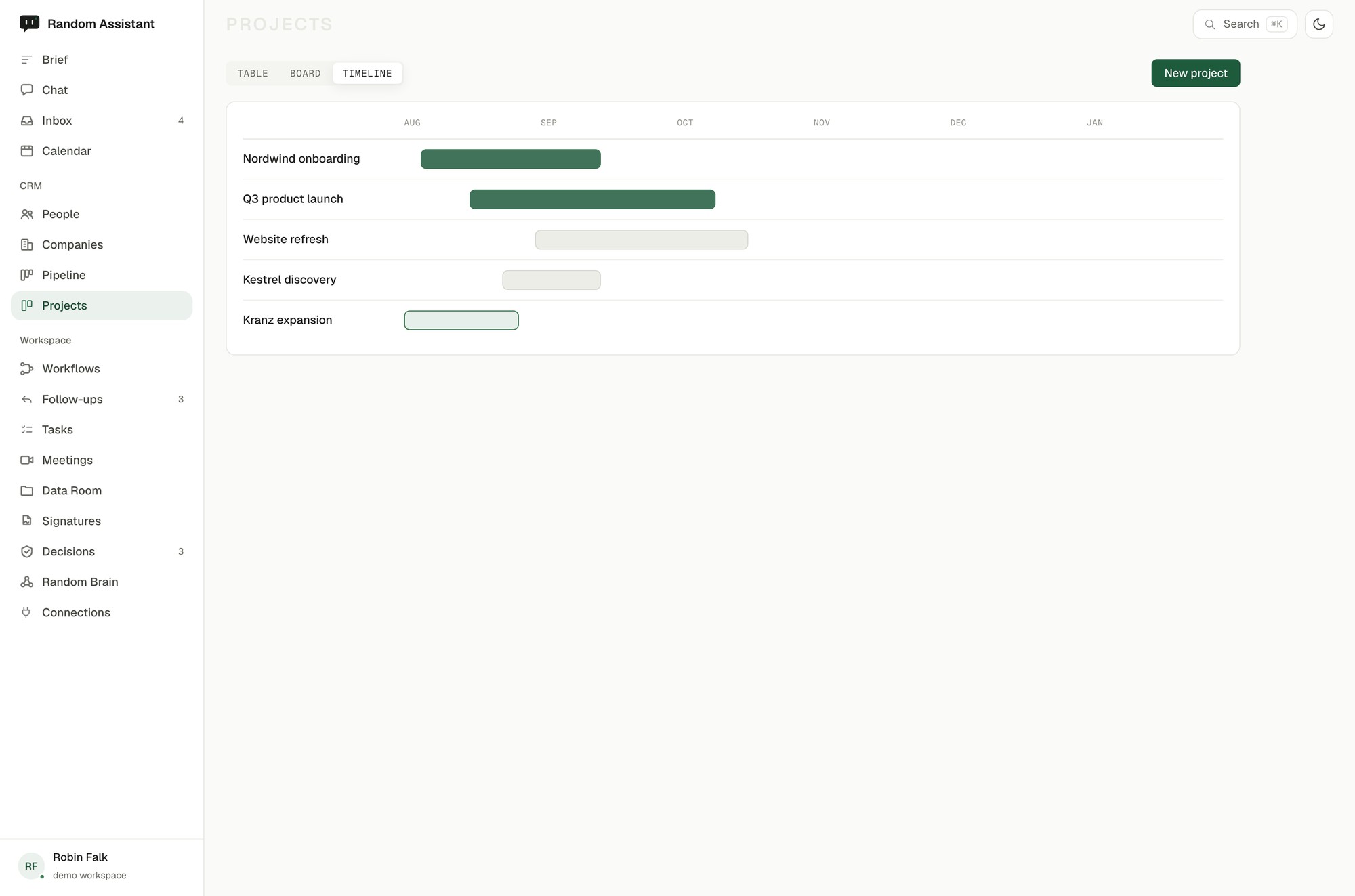
Task: Click the Website refresh project name
Action: click(x=285, y=239)
